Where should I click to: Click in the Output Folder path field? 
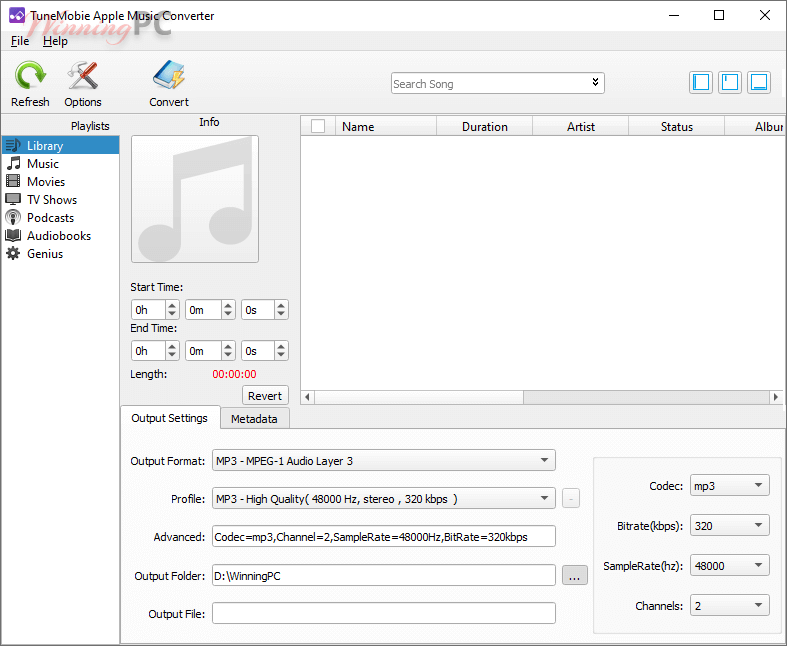(x=383, y=575)
